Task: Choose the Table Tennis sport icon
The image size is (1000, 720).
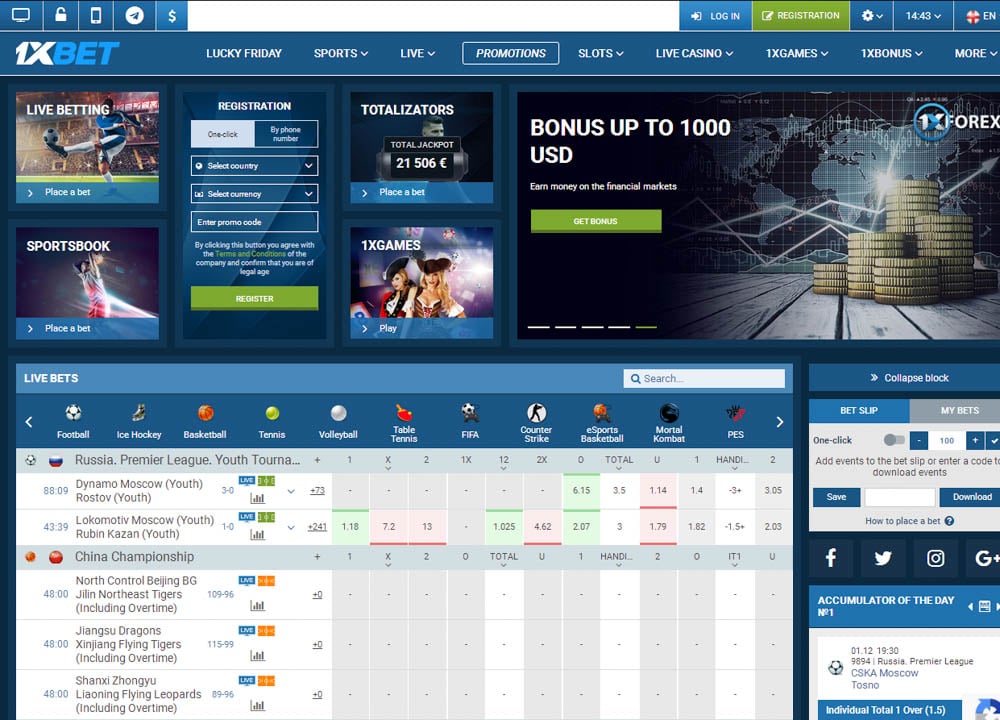Action: pyautogui.click(x=404, y=421)
